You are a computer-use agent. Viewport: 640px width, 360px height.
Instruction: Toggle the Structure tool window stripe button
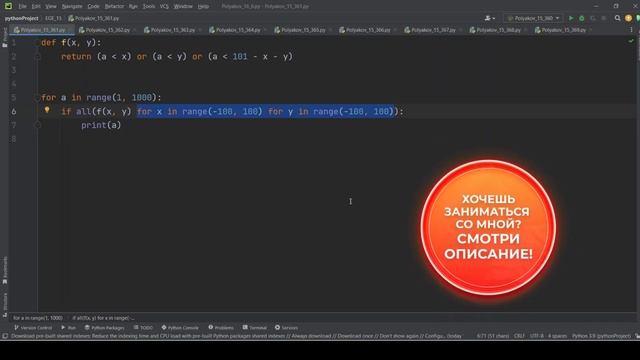(x=4, y=304)
